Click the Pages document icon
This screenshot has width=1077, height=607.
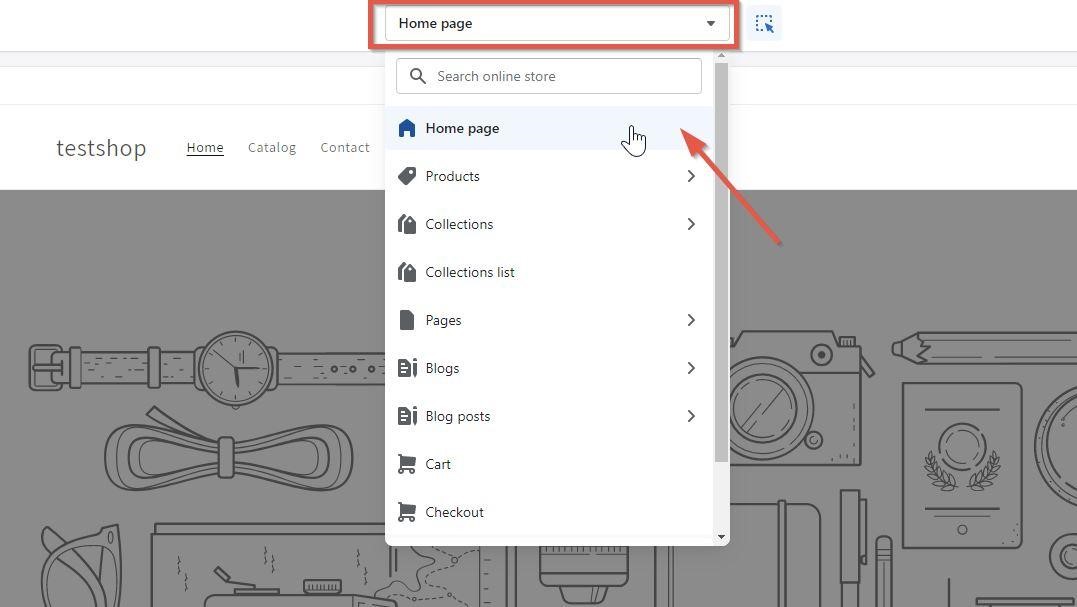(x=406, y=320)
